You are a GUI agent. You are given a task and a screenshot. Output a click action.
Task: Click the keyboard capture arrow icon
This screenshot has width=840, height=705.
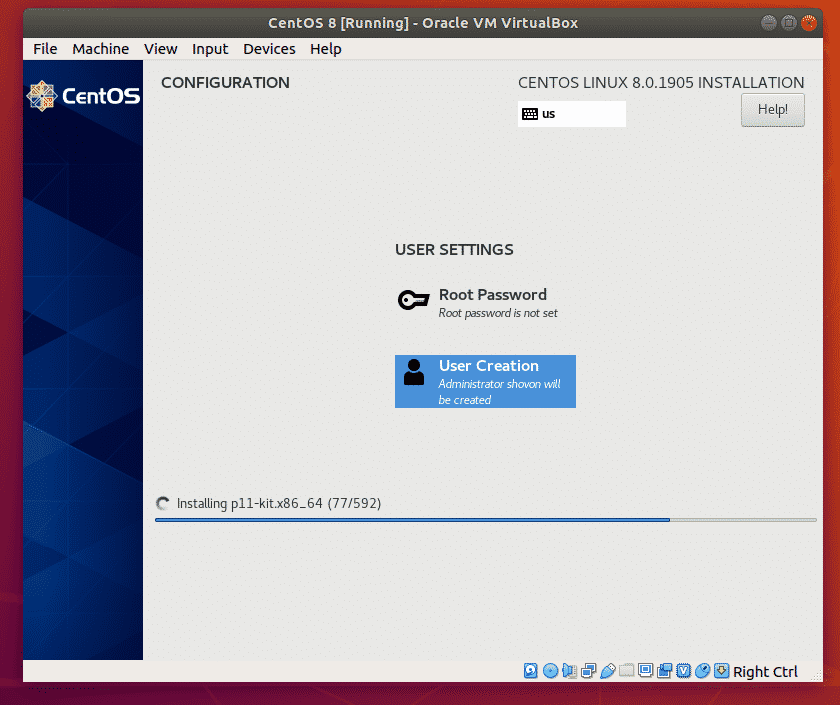point(722,671)
